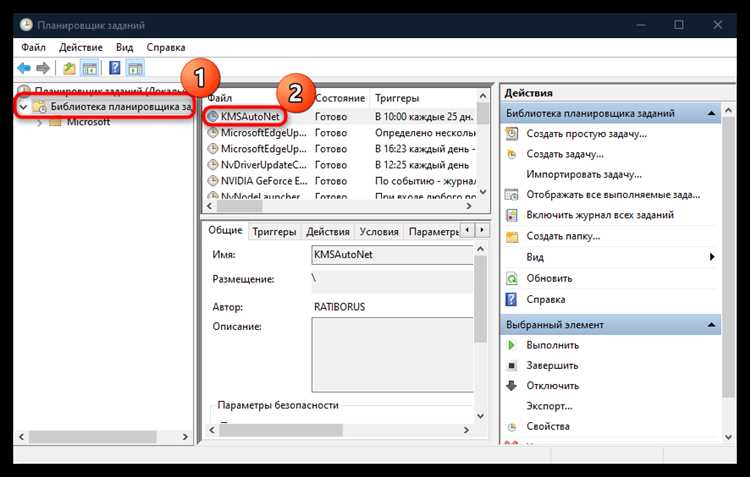750x477 pixels.
Task: Click Импортировать задачу... action
Action: (584, 174)
